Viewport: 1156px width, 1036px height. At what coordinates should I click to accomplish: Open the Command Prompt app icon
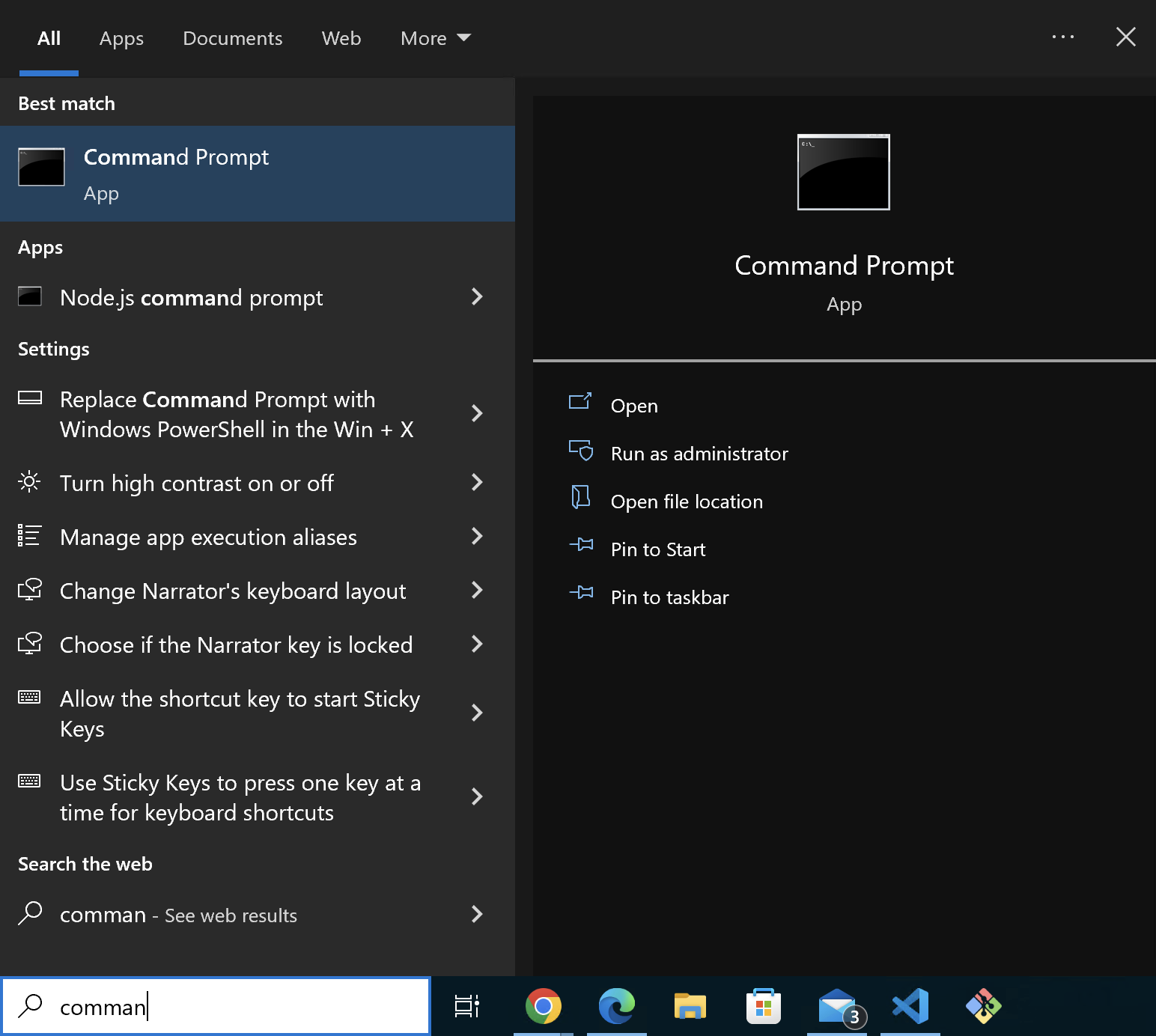pyautogui.click(x=41, y=167)
